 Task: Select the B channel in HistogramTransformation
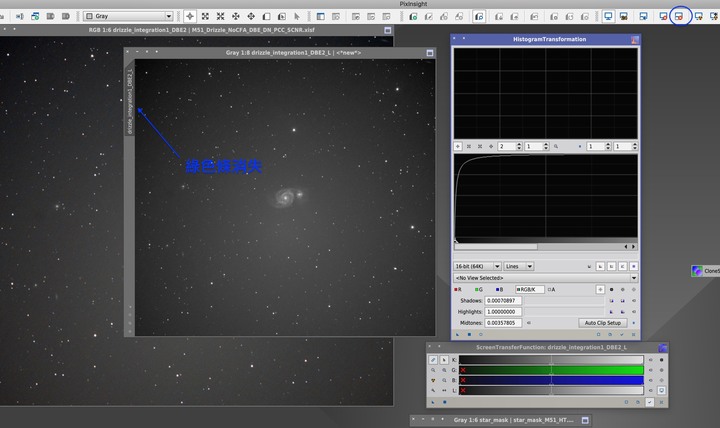[x=500, y=289]
